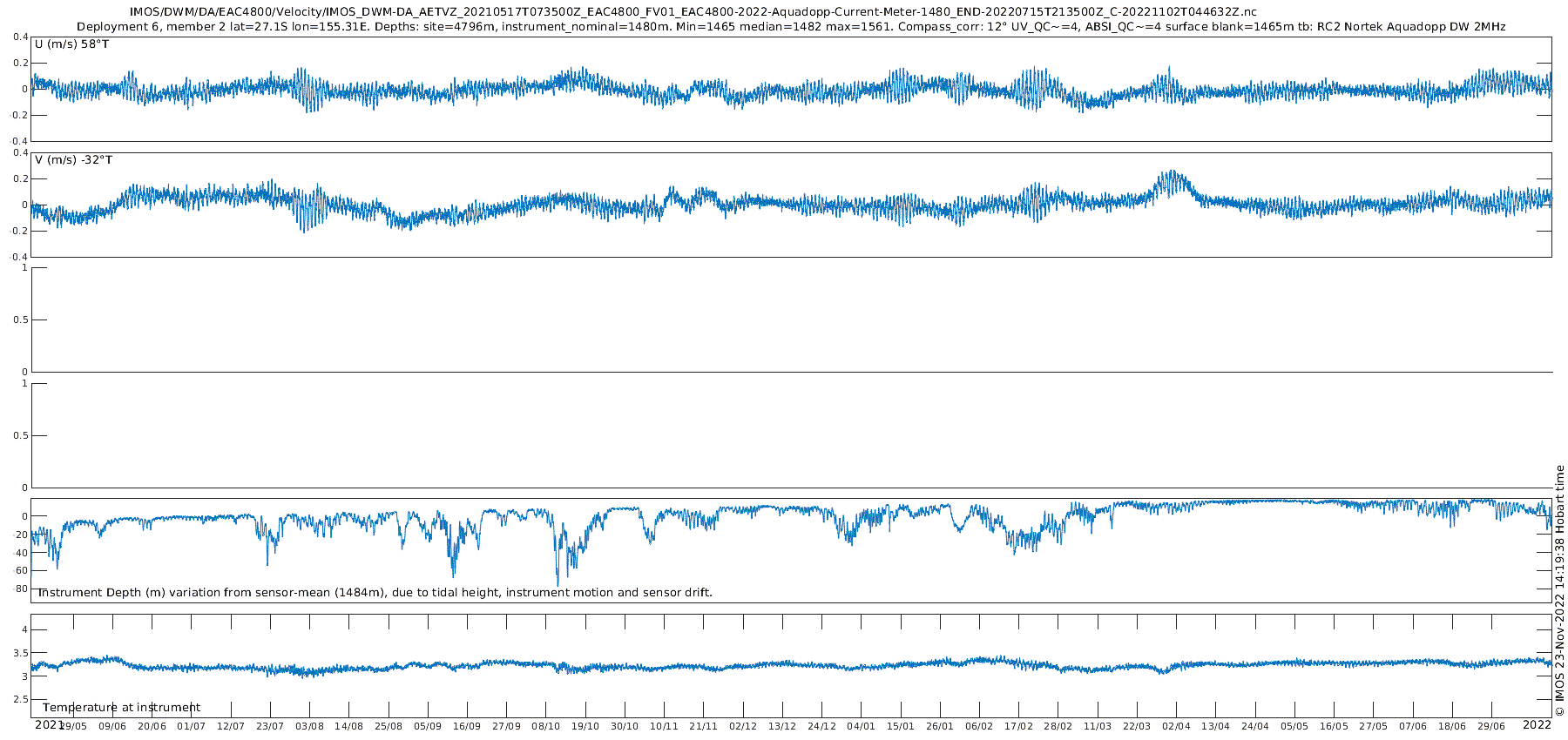Click the '02/12' date tick label
The width and height of the screenshot is (1568, 740).
click(743, 726)
